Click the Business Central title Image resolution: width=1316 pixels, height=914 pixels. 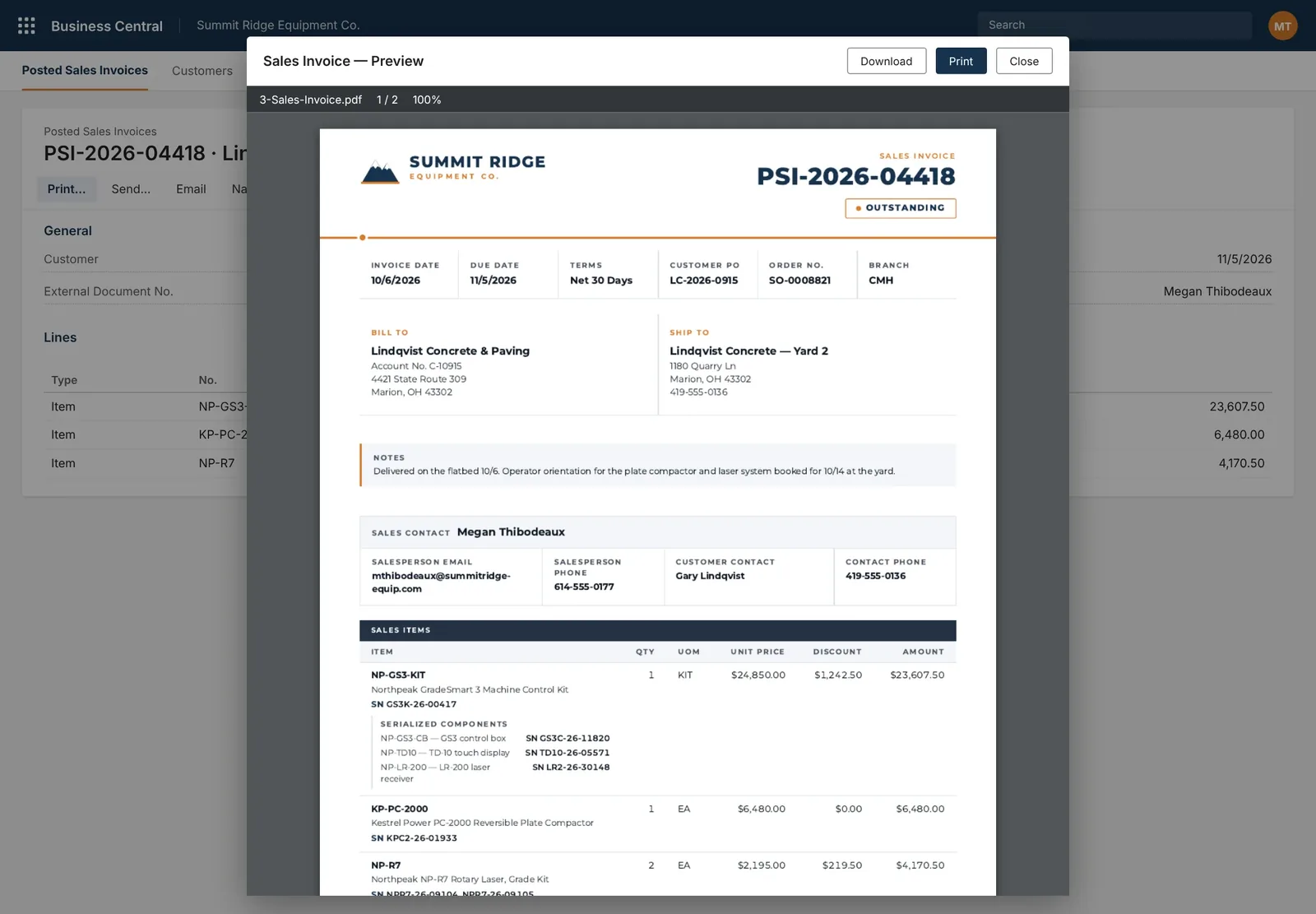[107, 26]
